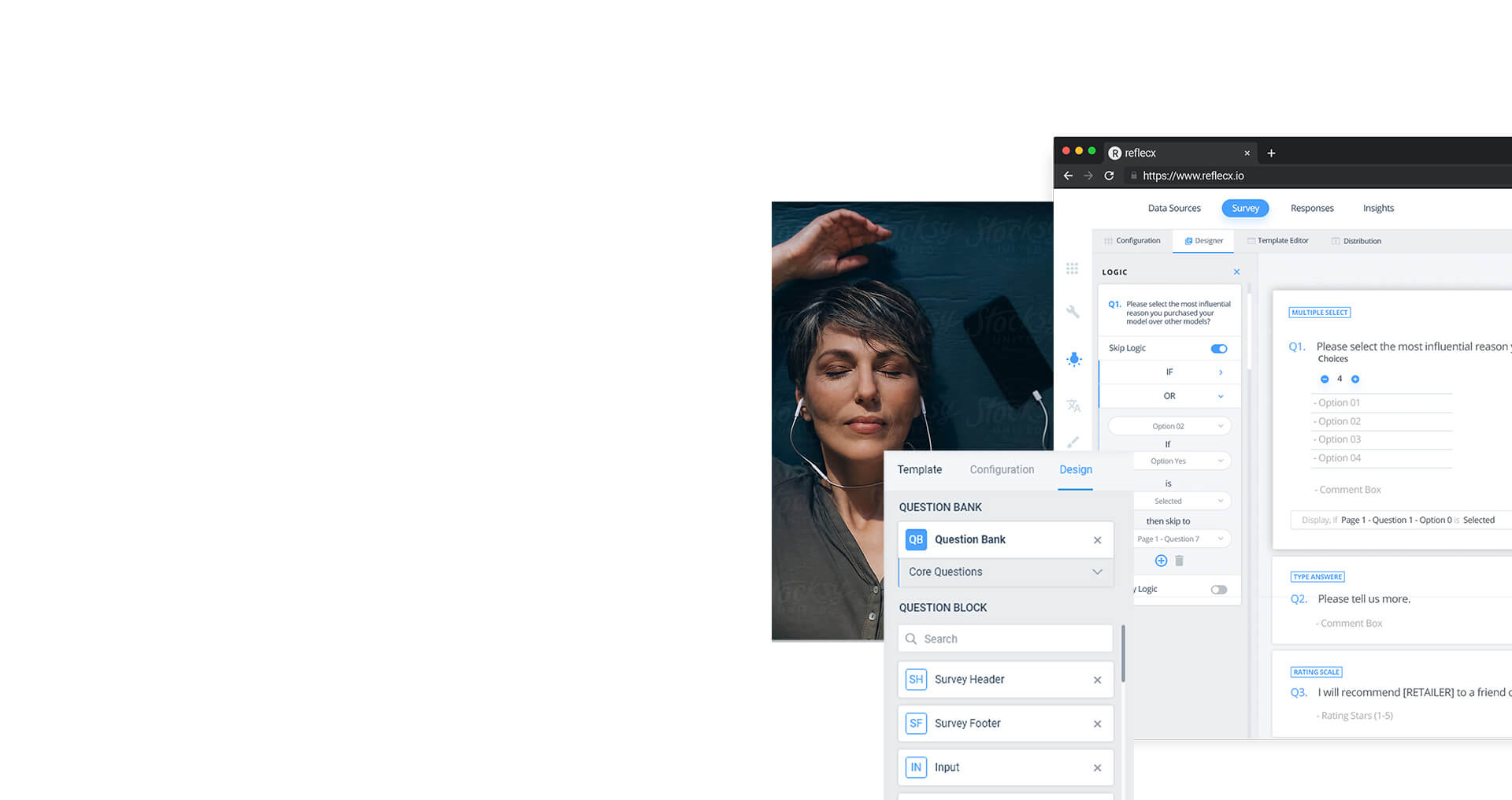Select the Designer sub-tab

[x=1203, y=241]
